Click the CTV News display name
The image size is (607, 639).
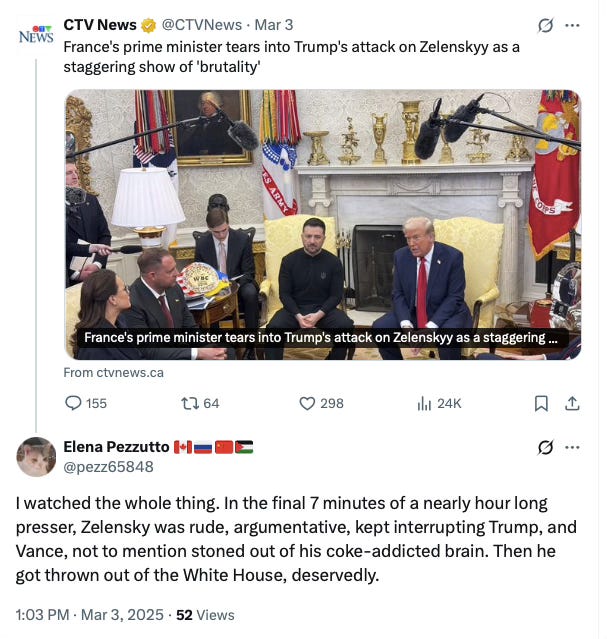[x=100, y=25]
